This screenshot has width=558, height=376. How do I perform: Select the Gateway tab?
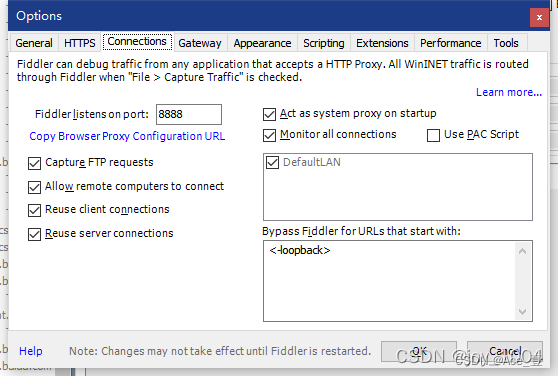pyautogui.click(x=200, y=43)
